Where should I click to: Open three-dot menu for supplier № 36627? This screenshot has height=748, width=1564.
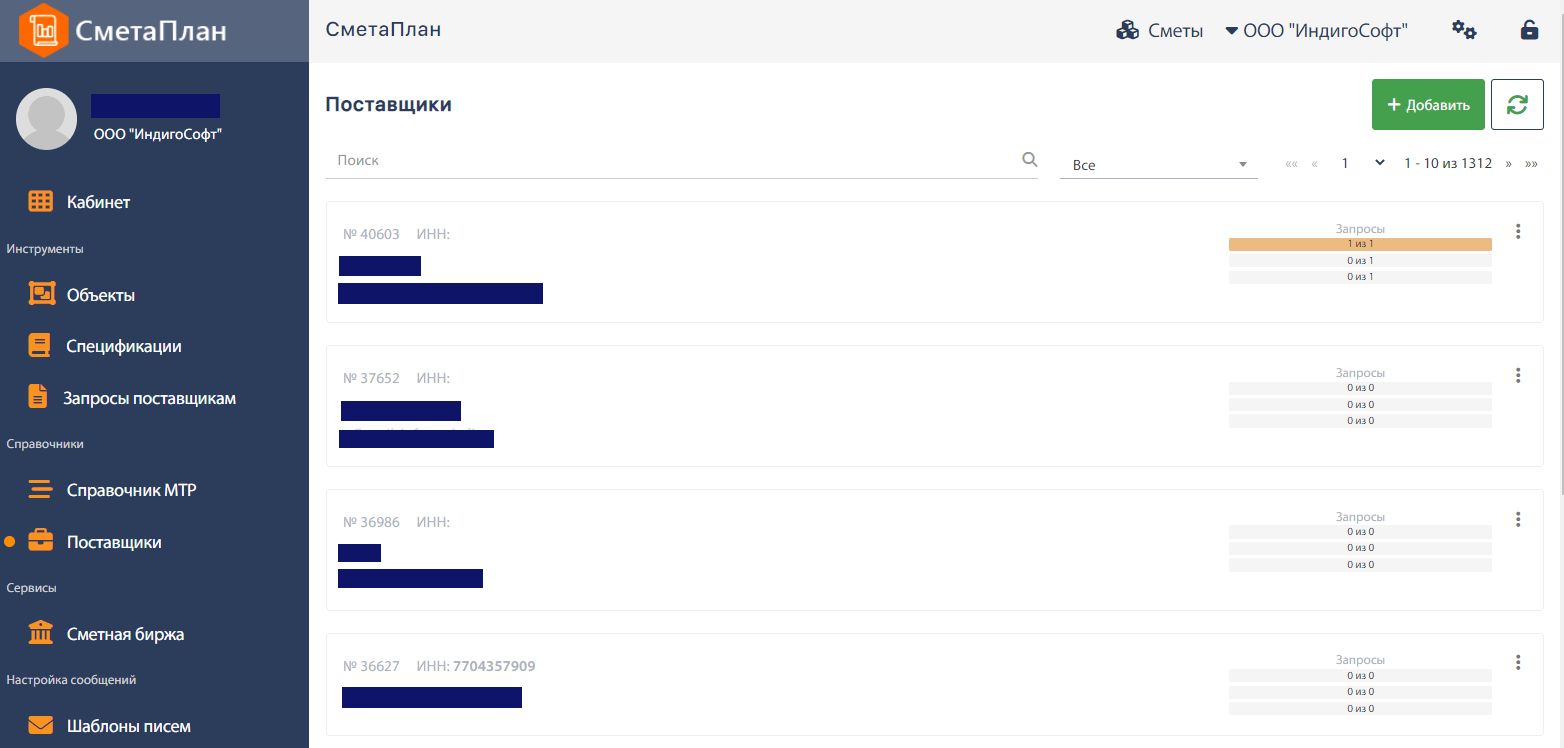1518,663
